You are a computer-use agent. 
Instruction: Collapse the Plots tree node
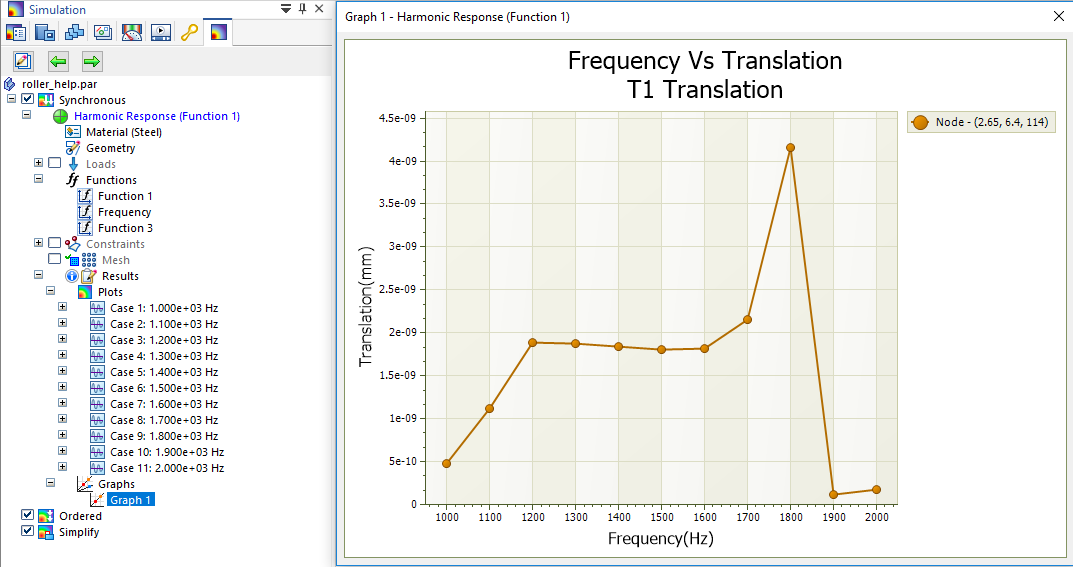tap(51, 292)
